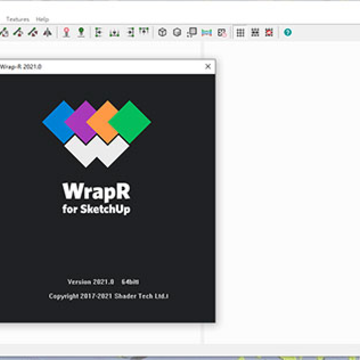Open the Help menu
This screenshot has height=360, width=360.
coord(42,19)
